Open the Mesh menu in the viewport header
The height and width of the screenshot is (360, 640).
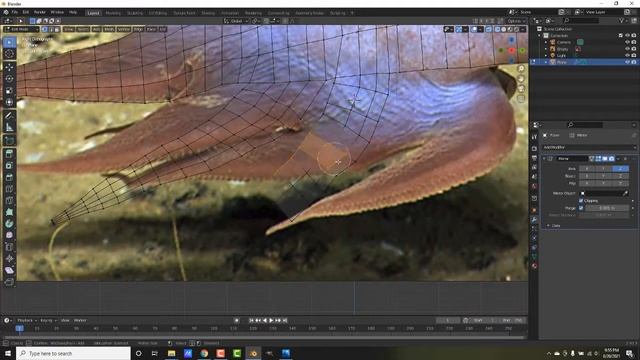[x=109, y=29]
